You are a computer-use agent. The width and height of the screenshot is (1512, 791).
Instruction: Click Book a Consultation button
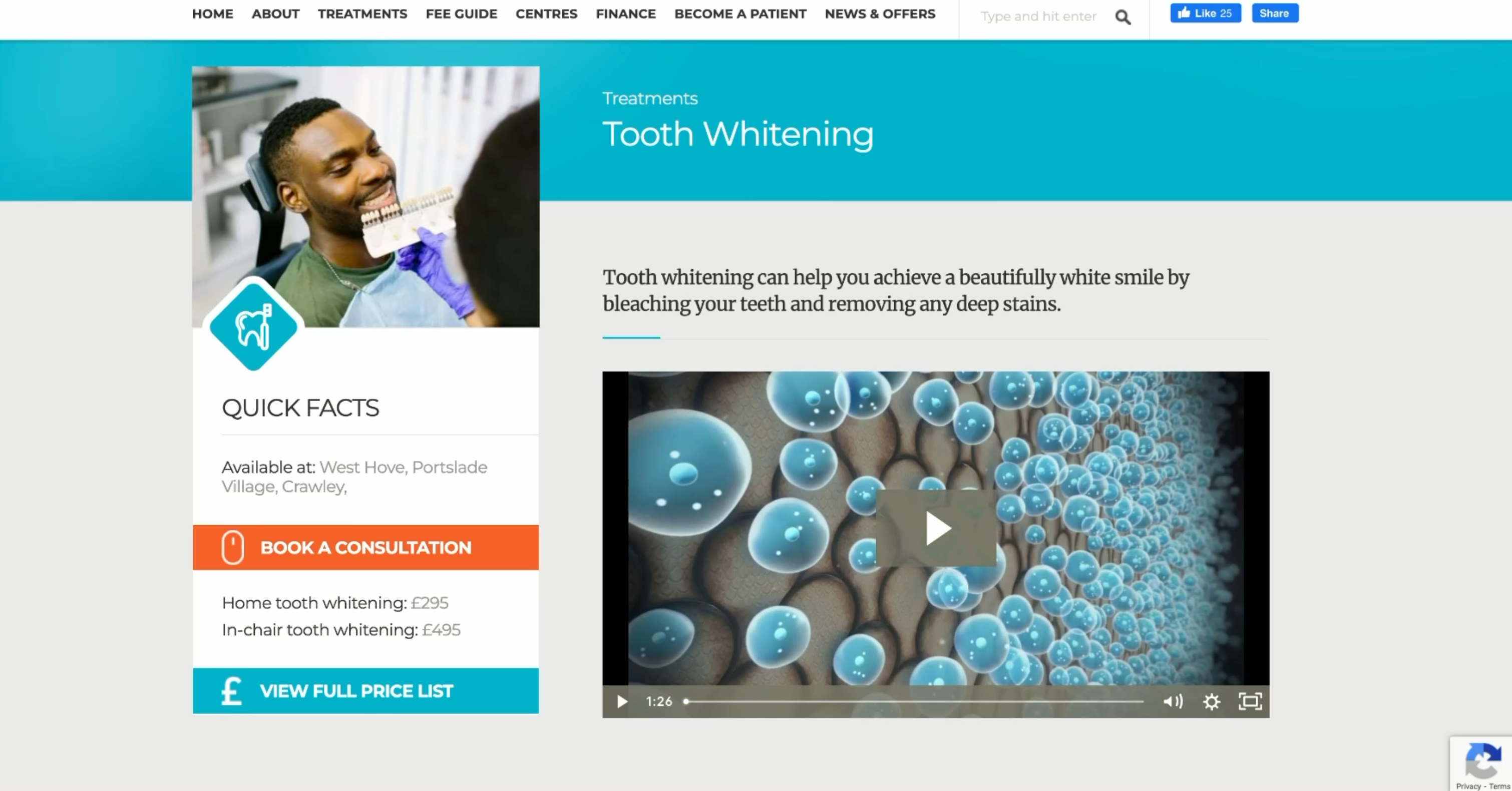tap(365, 548)
